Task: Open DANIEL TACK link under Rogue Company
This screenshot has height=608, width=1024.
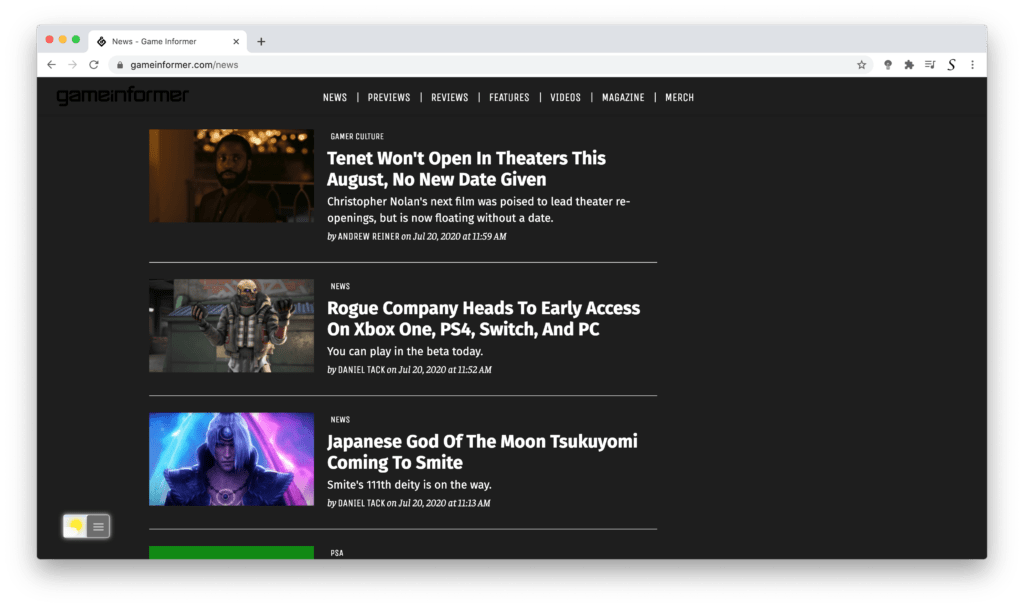Action: [x=361, y=370]
